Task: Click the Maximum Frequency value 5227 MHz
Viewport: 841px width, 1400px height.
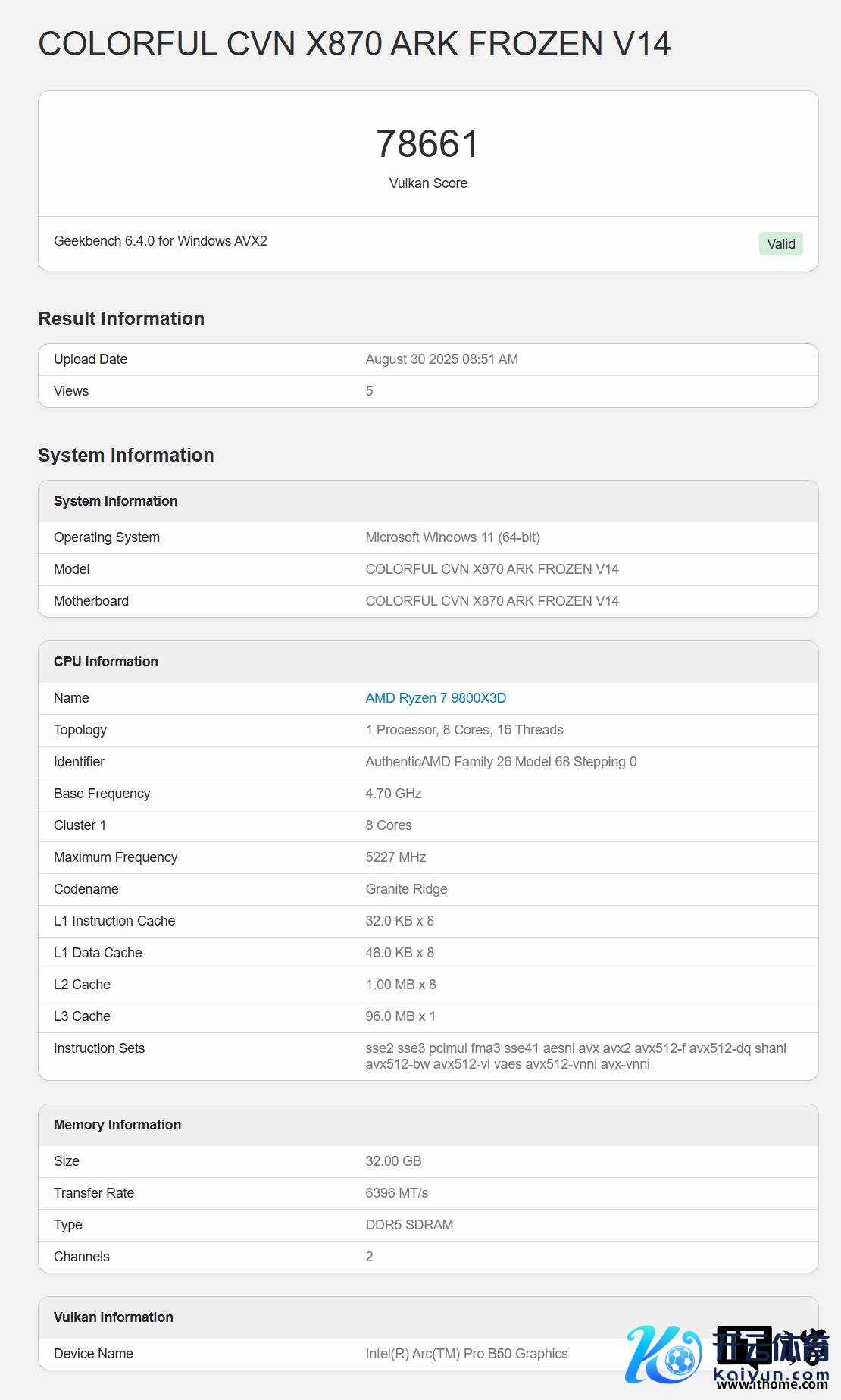Action: click(395, 857)
